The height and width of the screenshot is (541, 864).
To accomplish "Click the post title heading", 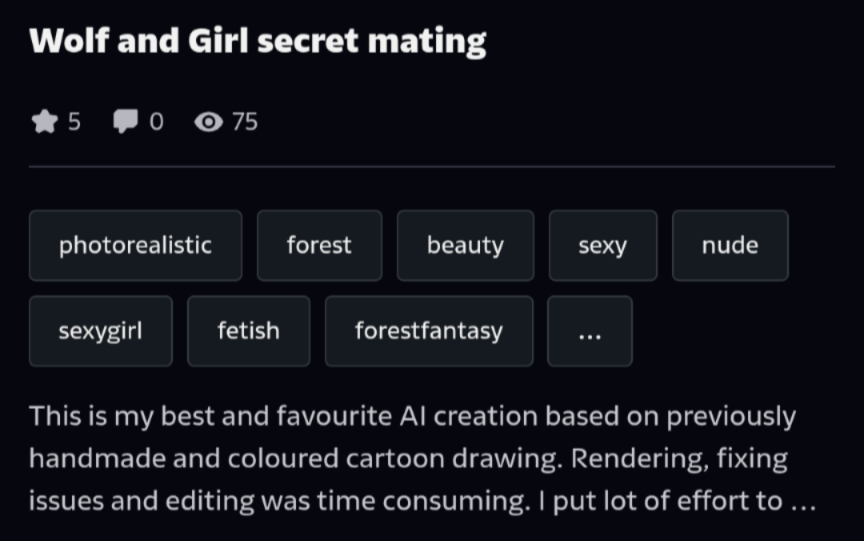I will [258, 41].
